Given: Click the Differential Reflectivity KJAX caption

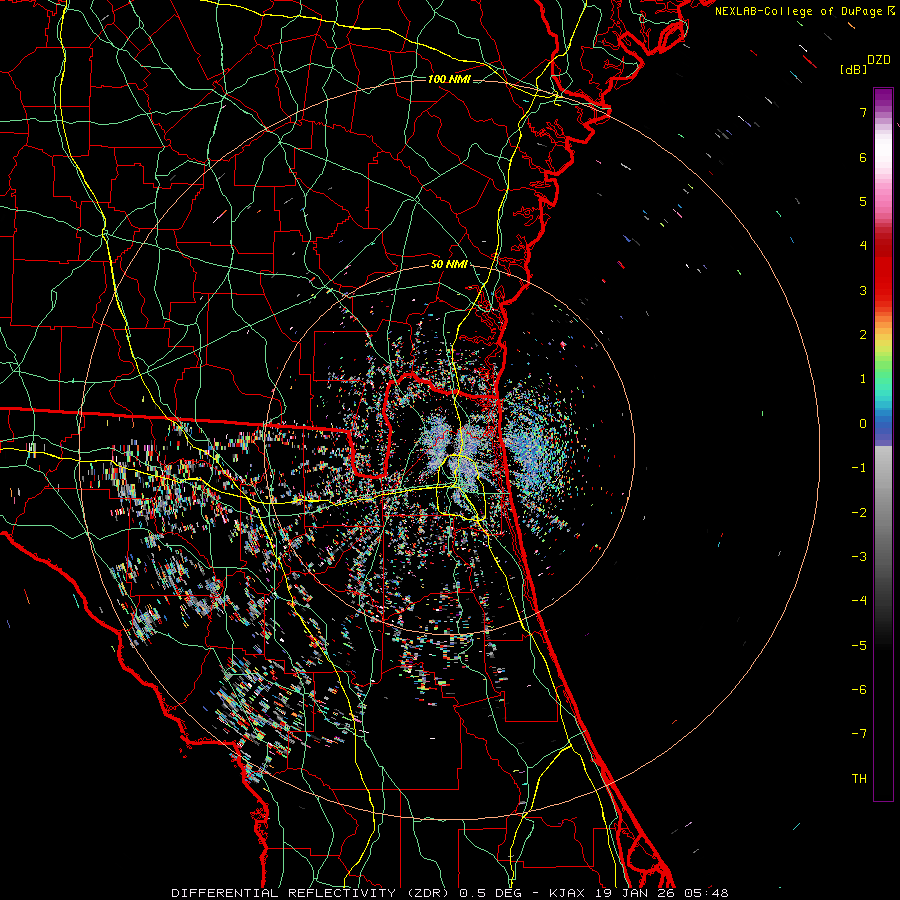Looking at the screenshot, I should click(450, 893).
